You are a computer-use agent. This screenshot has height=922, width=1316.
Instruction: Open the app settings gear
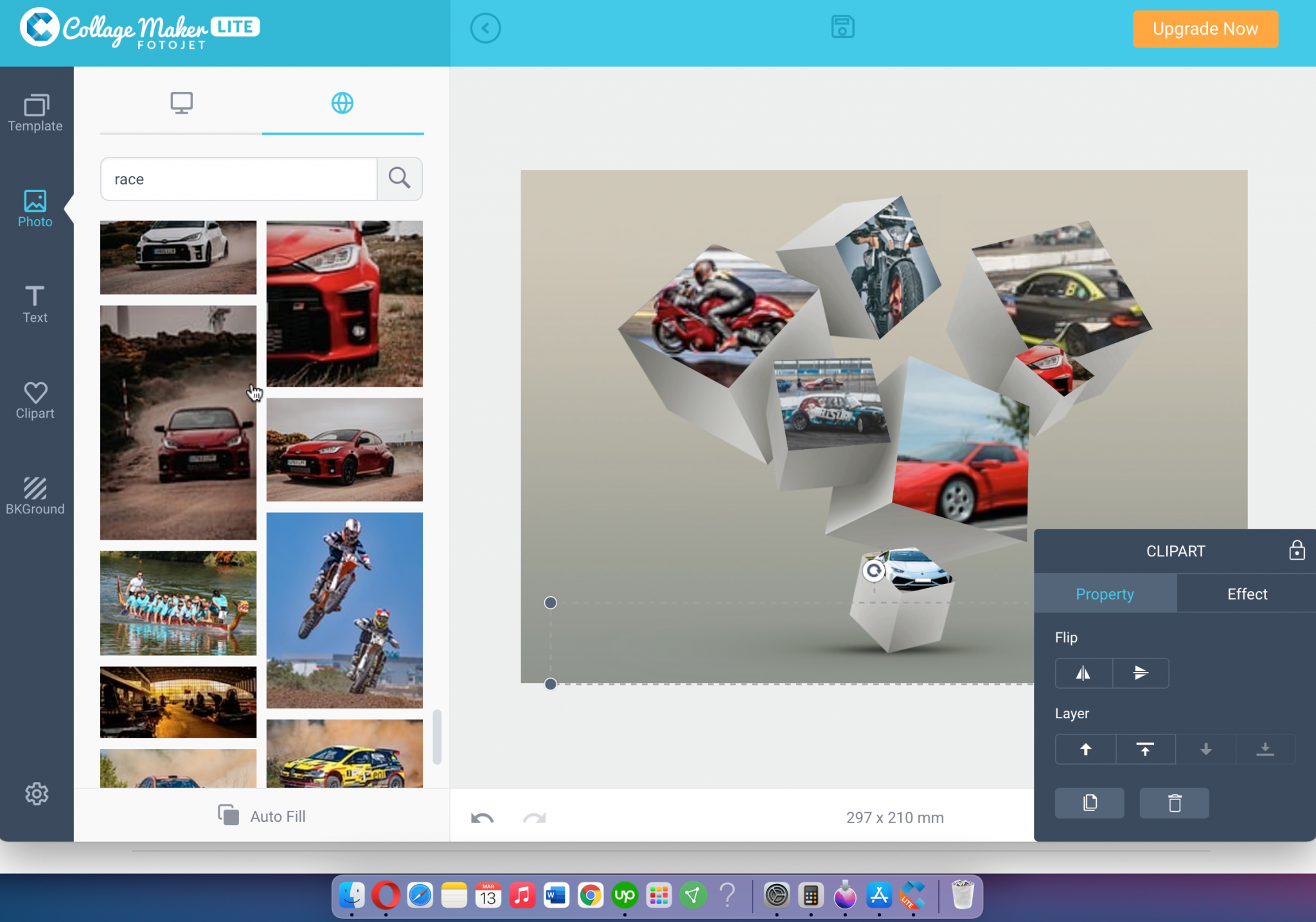pos(37,794)
